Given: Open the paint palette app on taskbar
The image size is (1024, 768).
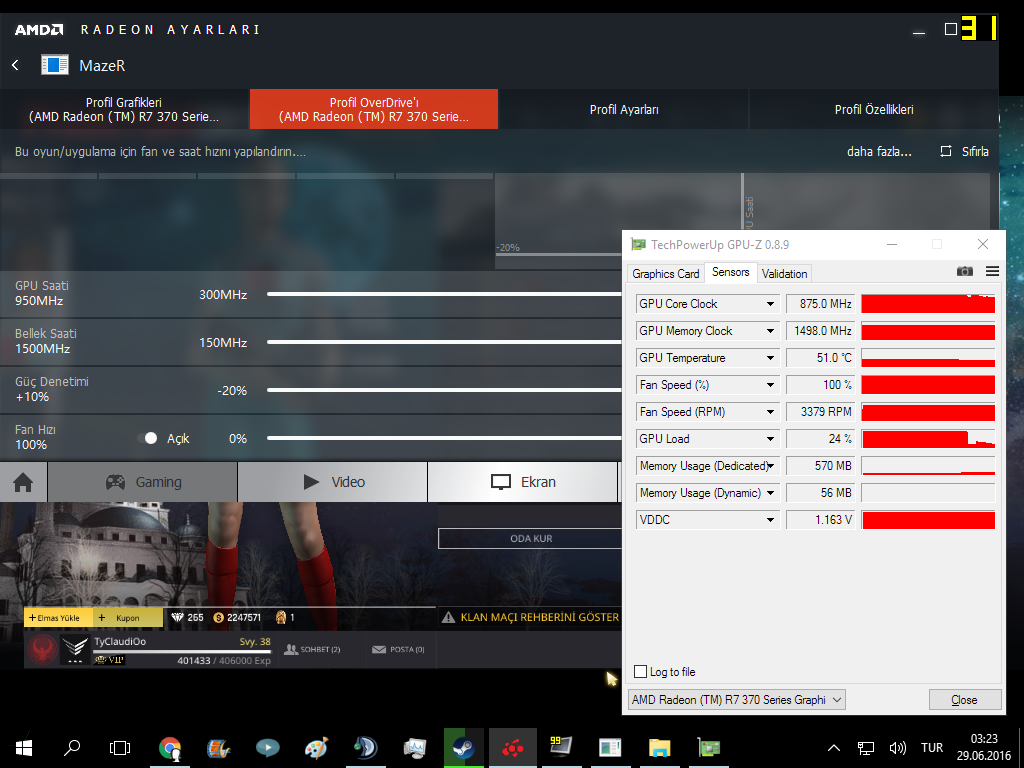Looking at the screenshot, I should point(317,748).
